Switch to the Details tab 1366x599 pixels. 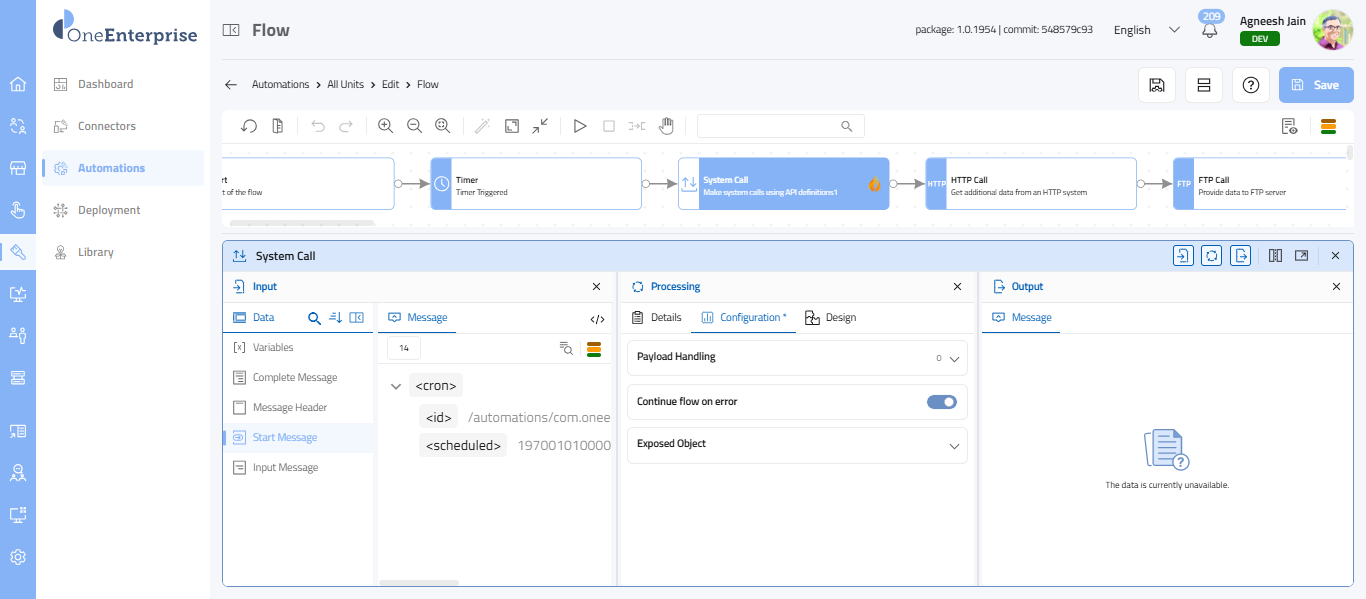point(656,318)
